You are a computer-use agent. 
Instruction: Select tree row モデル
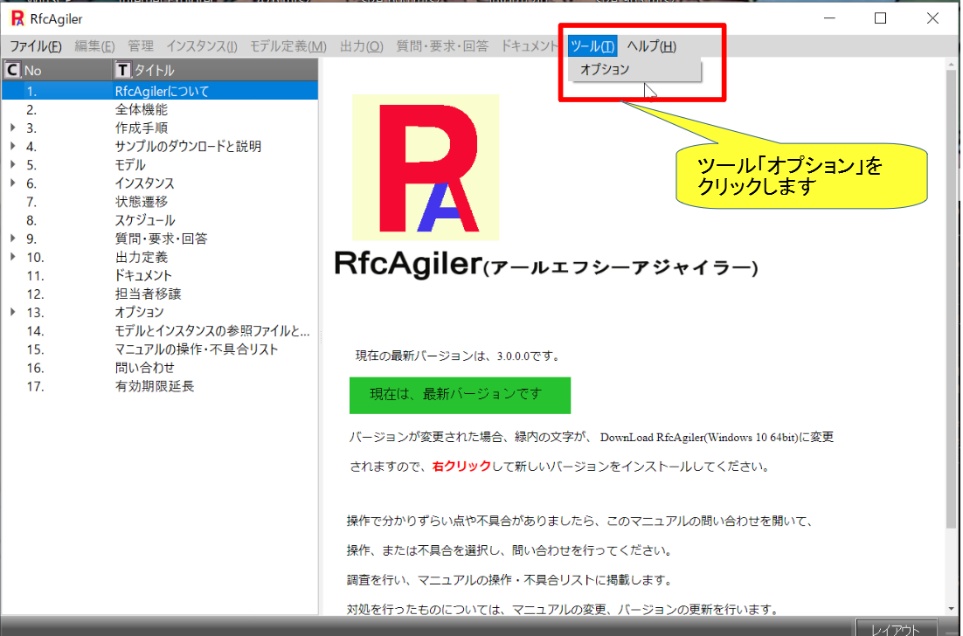[160, 165]
